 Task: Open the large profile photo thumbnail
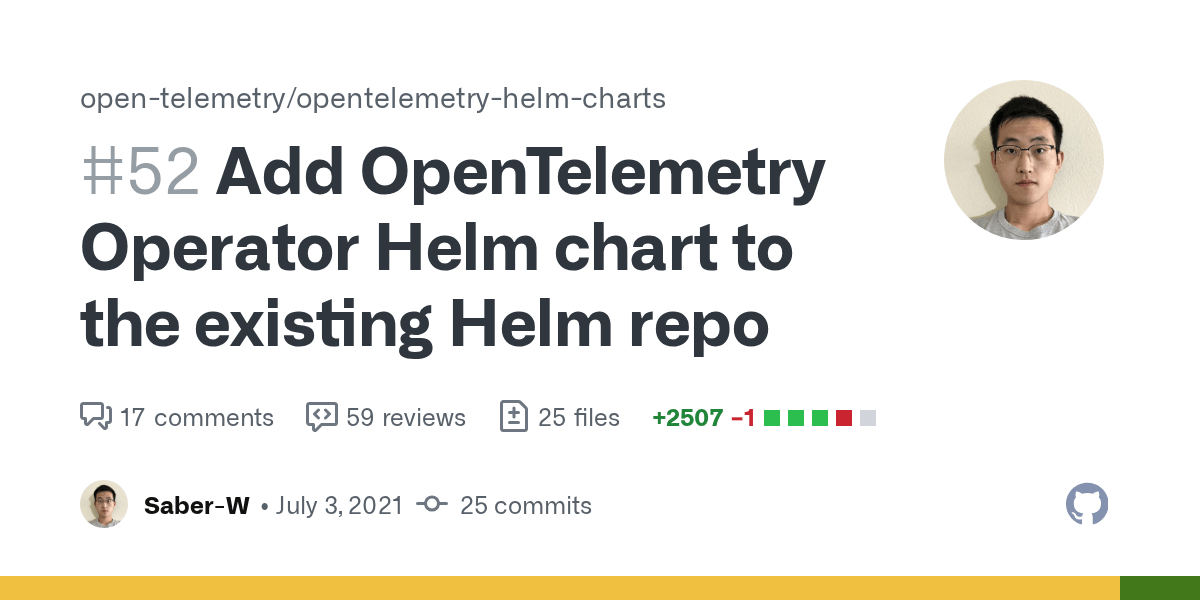point(1024,160)
